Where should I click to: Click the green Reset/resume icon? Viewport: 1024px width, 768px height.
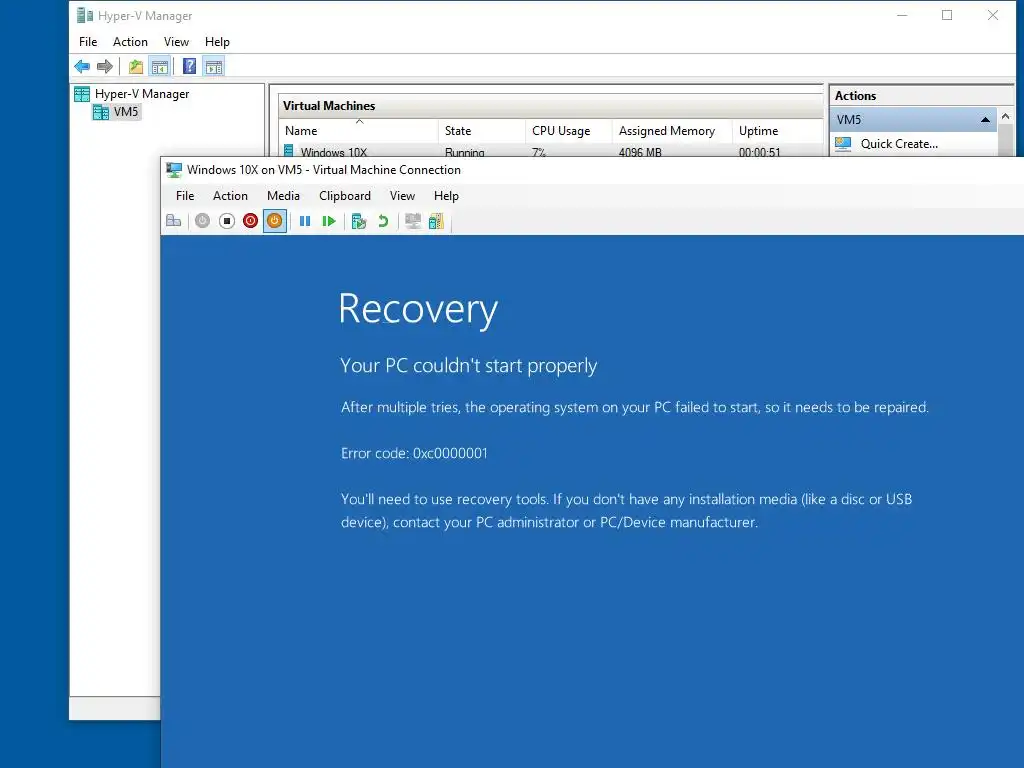pos(329,221)
